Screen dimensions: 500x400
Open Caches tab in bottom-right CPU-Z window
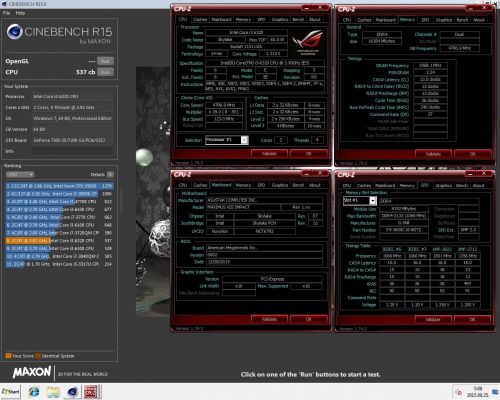364,186
